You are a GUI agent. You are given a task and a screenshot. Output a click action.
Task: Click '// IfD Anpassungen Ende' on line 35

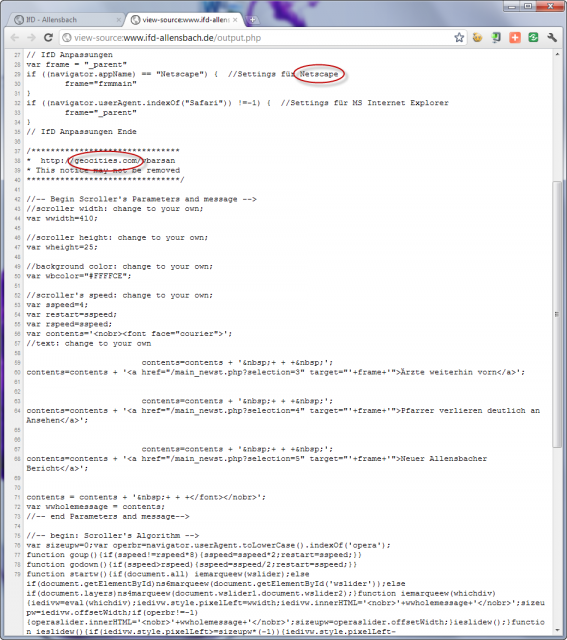(x=82, y=132)
